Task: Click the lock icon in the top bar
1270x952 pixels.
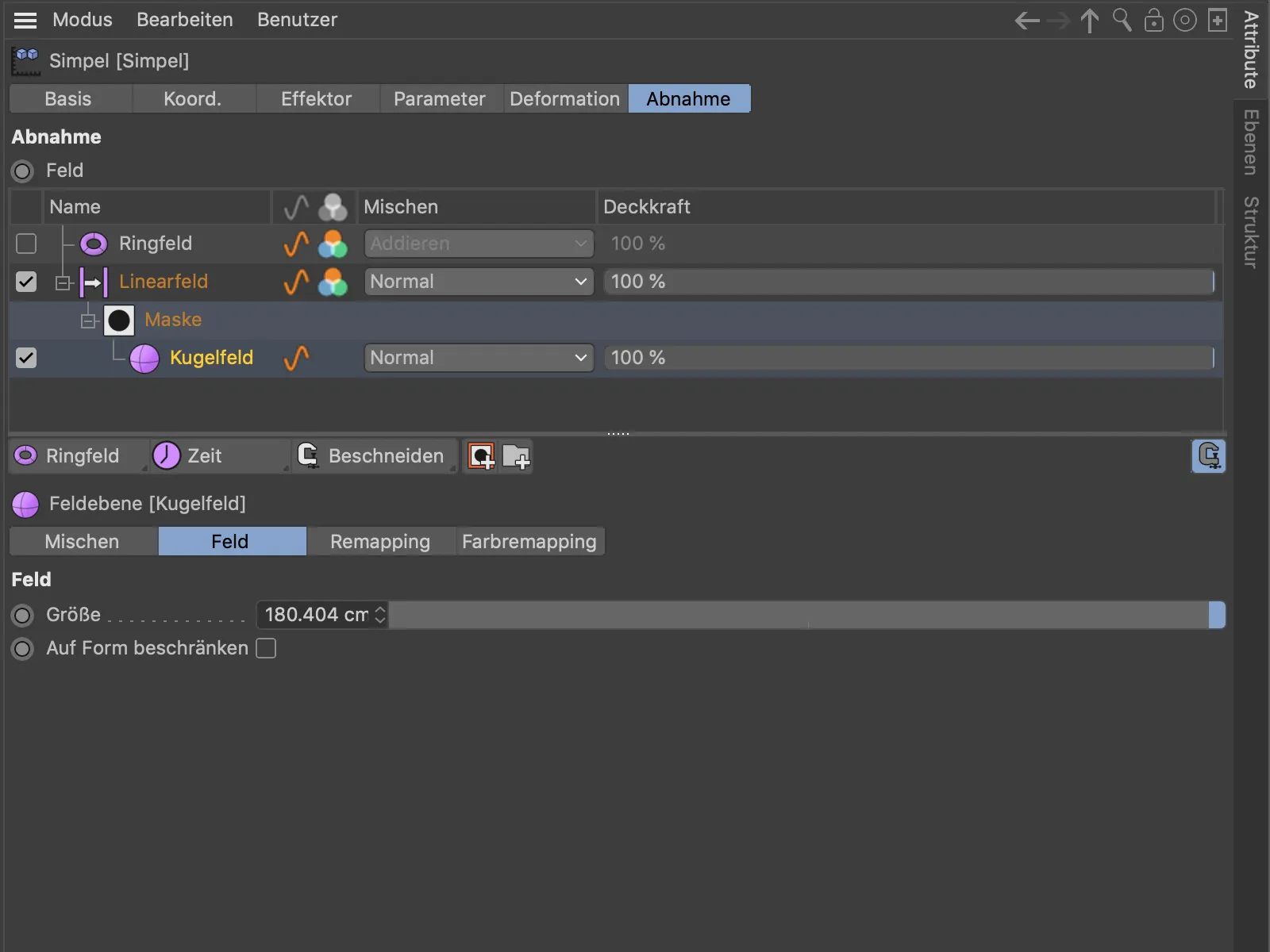Action: tap(1153, 20)
